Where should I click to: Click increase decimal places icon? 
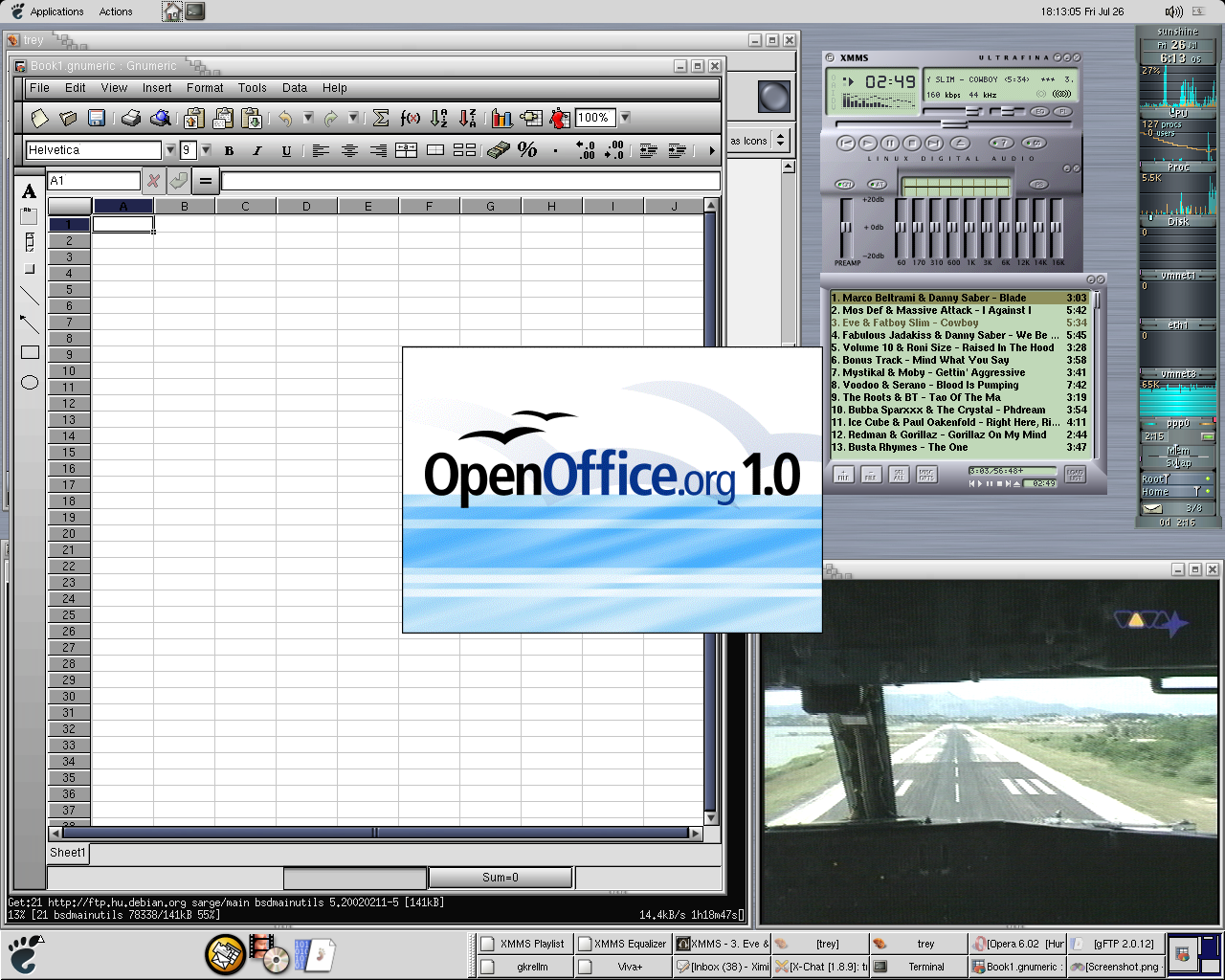(x=585, y=150)
